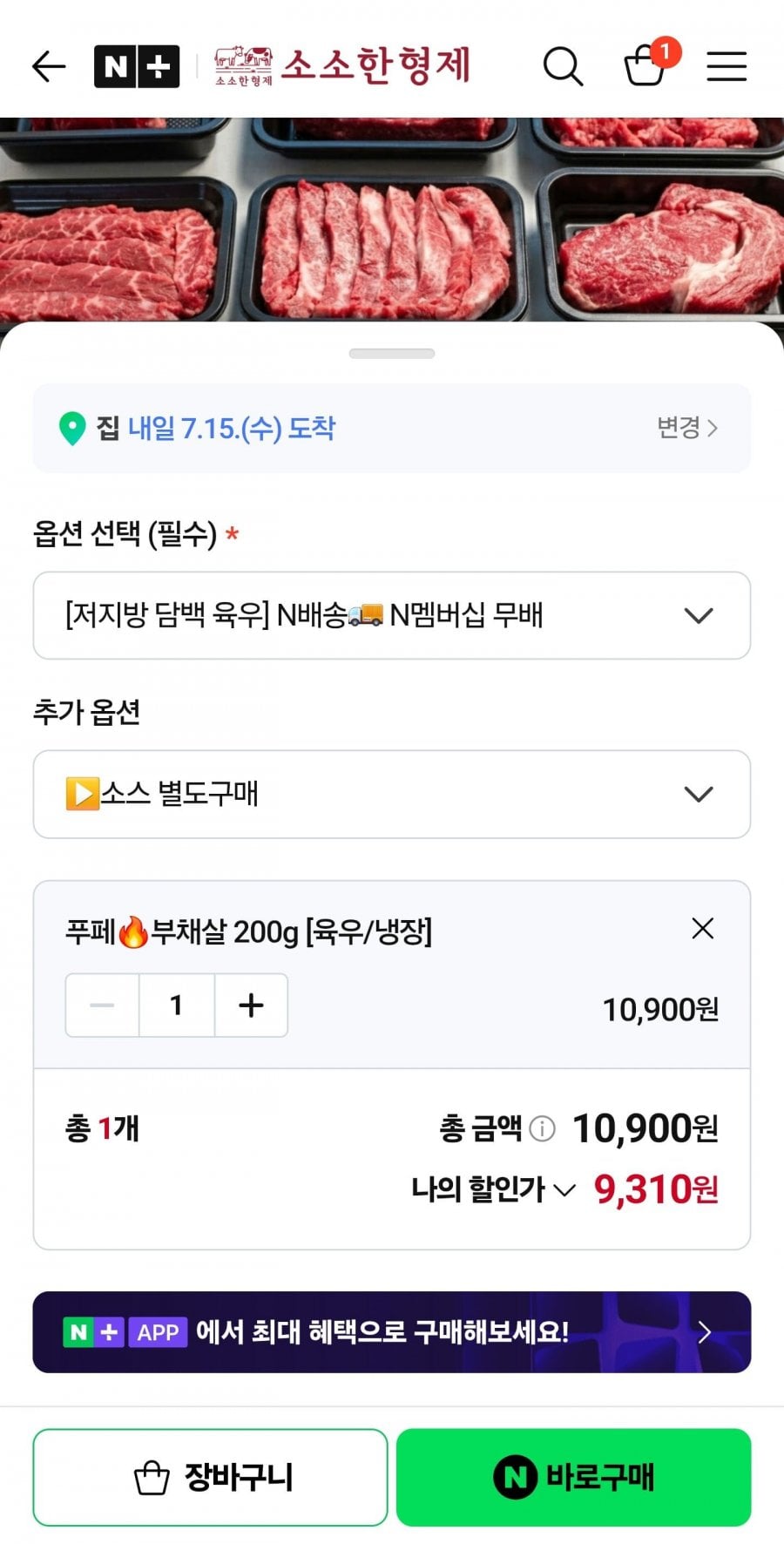The width and height of the screenshot is (784, 1544).
Task: Expand the 소스 별도구매 additional option dropdown
Action: coord(392,794)
